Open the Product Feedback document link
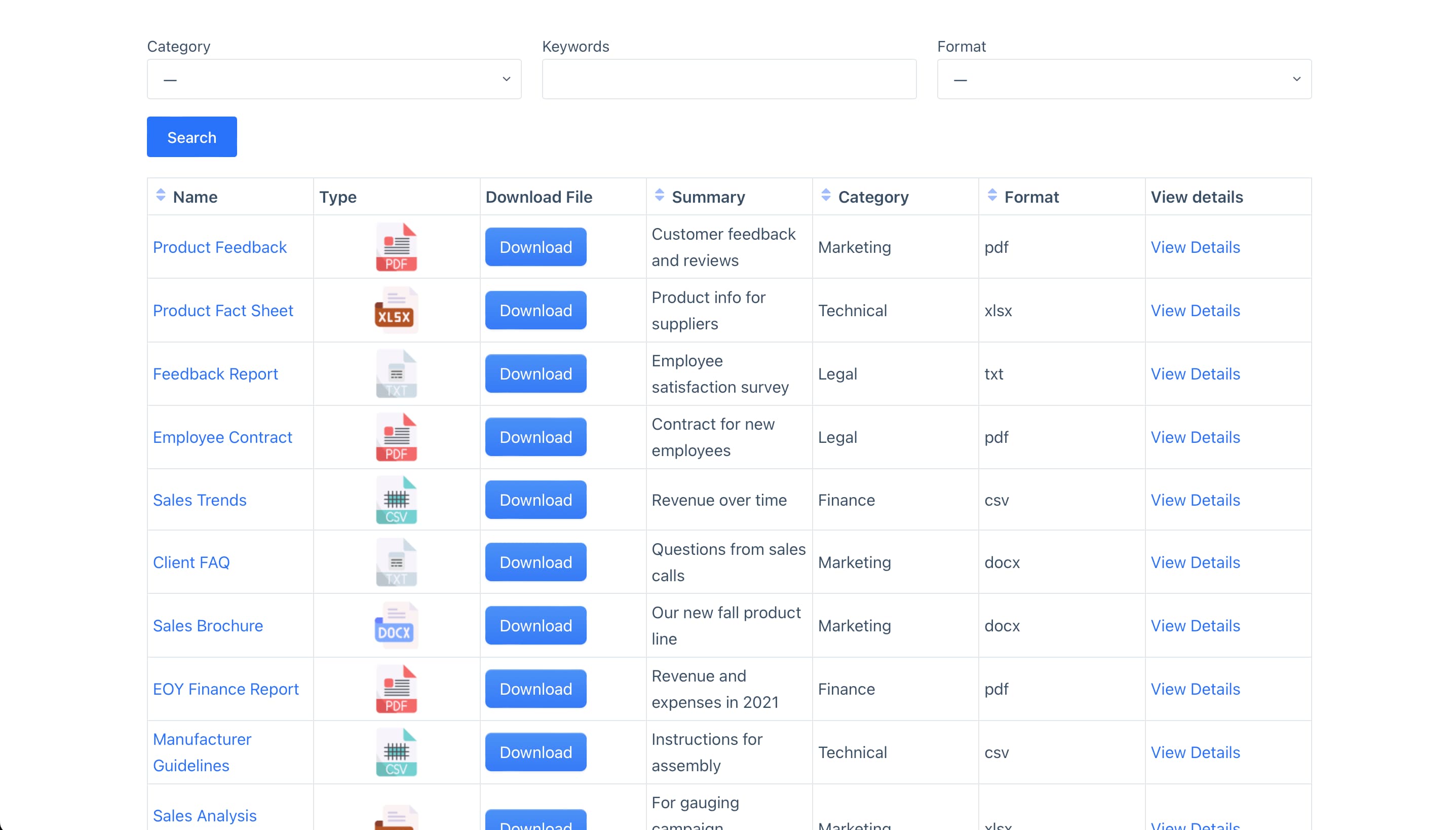Viewport: 1456px width, 830px height. coord(219,247)
